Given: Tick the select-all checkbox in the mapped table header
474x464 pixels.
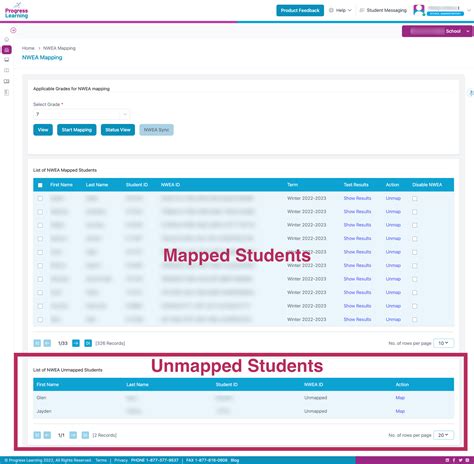Looking at the screenshot, I should tap(40, 185).
